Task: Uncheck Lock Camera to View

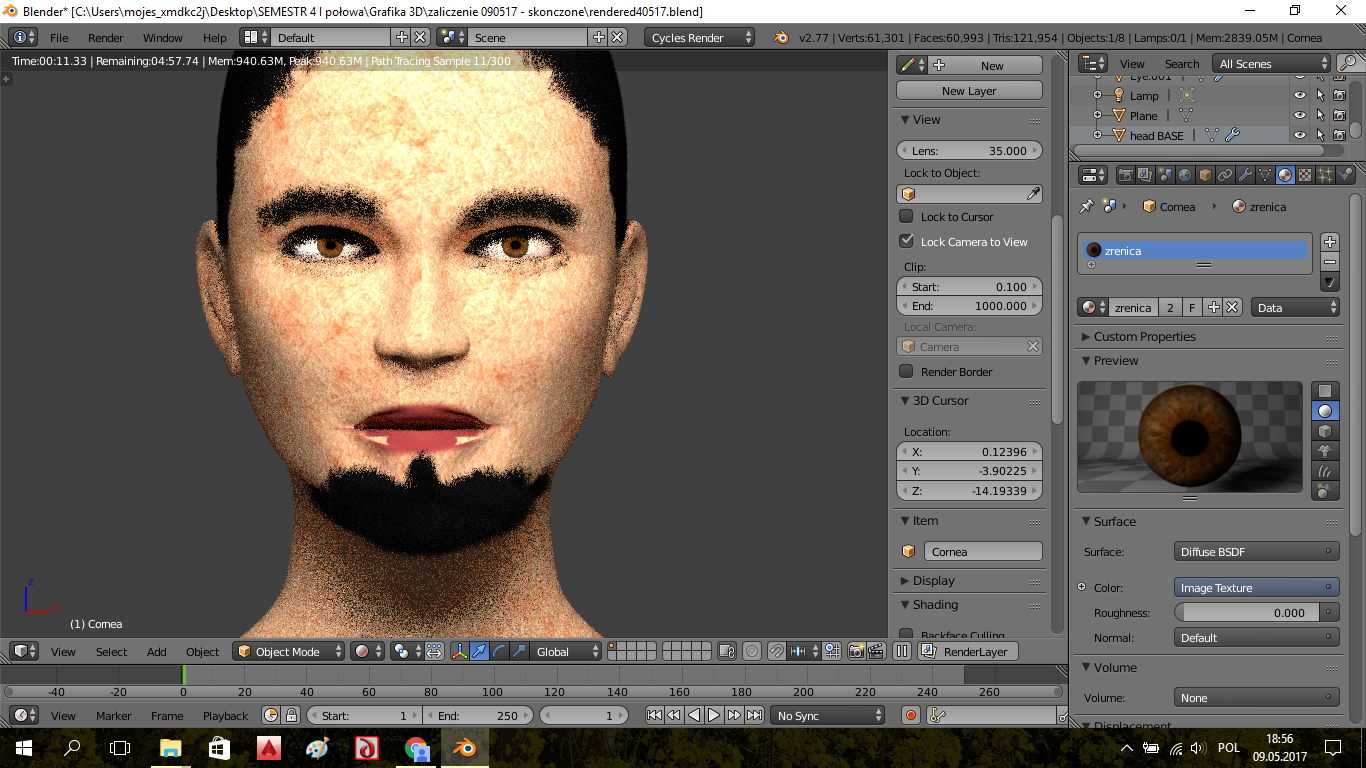Action: [x=906, y=241]
